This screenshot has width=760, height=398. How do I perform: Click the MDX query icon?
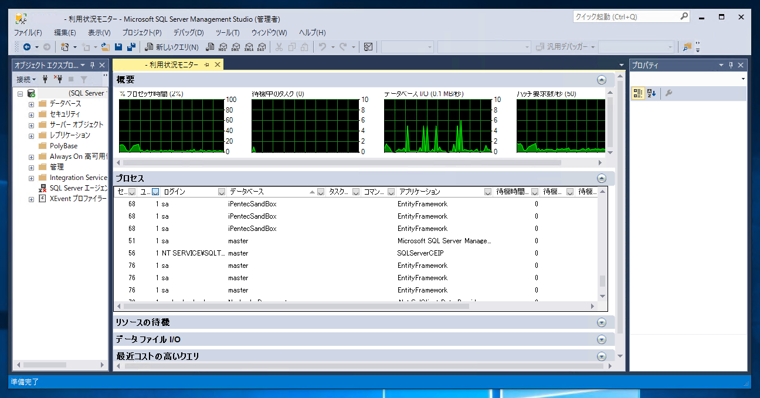[x=223, y=47]
